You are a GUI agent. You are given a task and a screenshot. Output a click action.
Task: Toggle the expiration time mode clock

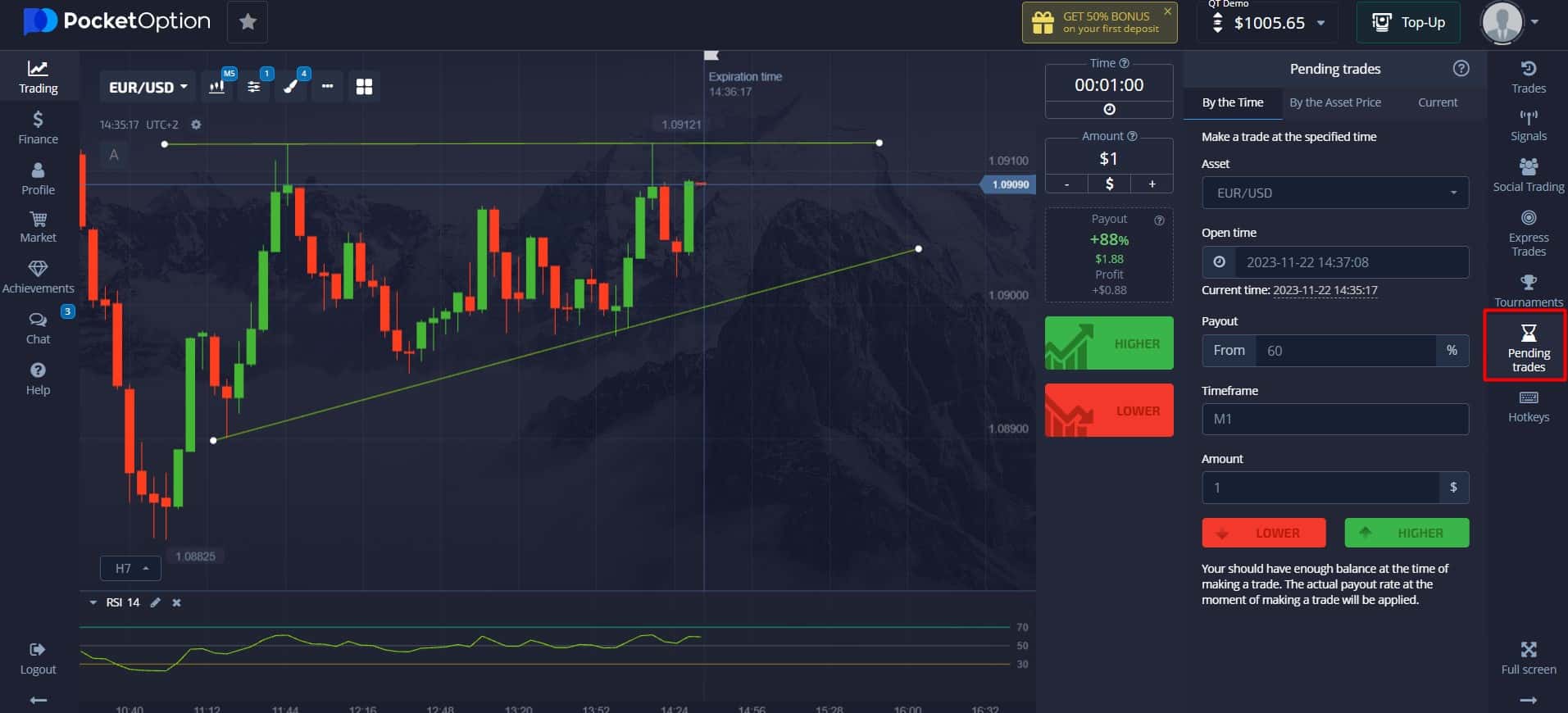click(x=1109, y=110)
